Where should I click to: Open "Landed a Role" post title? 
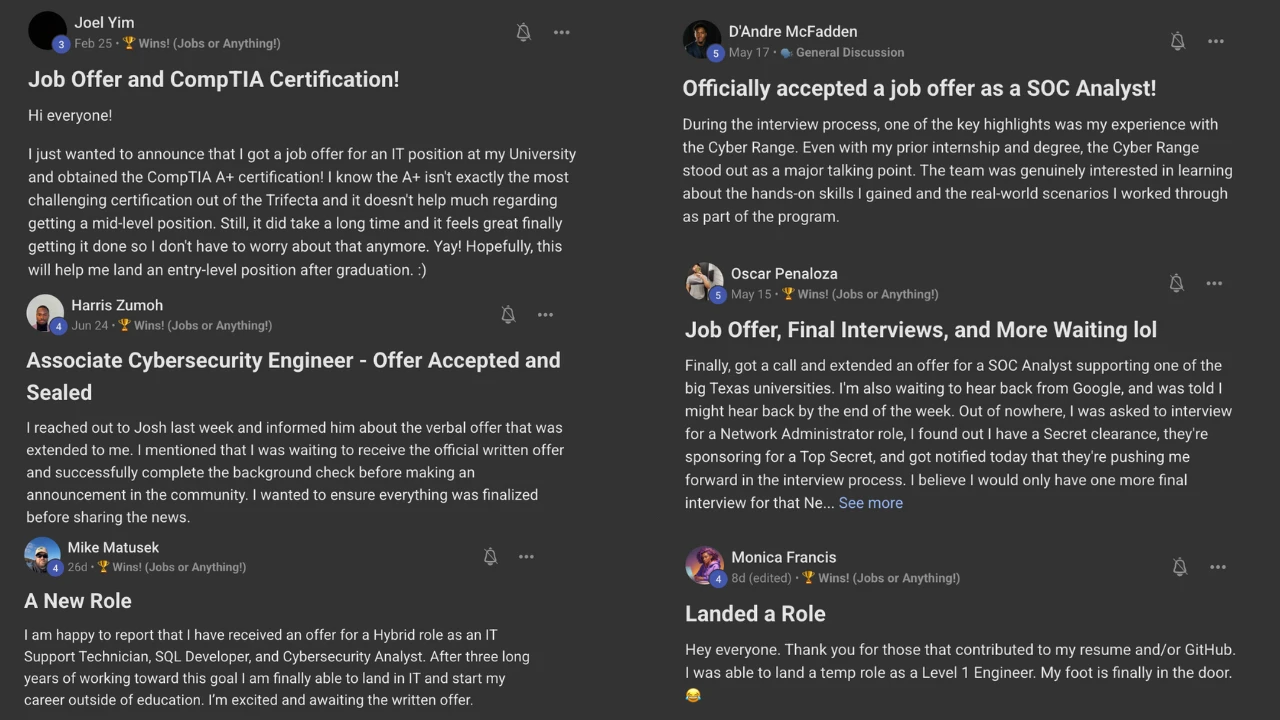tap(755, 613)
